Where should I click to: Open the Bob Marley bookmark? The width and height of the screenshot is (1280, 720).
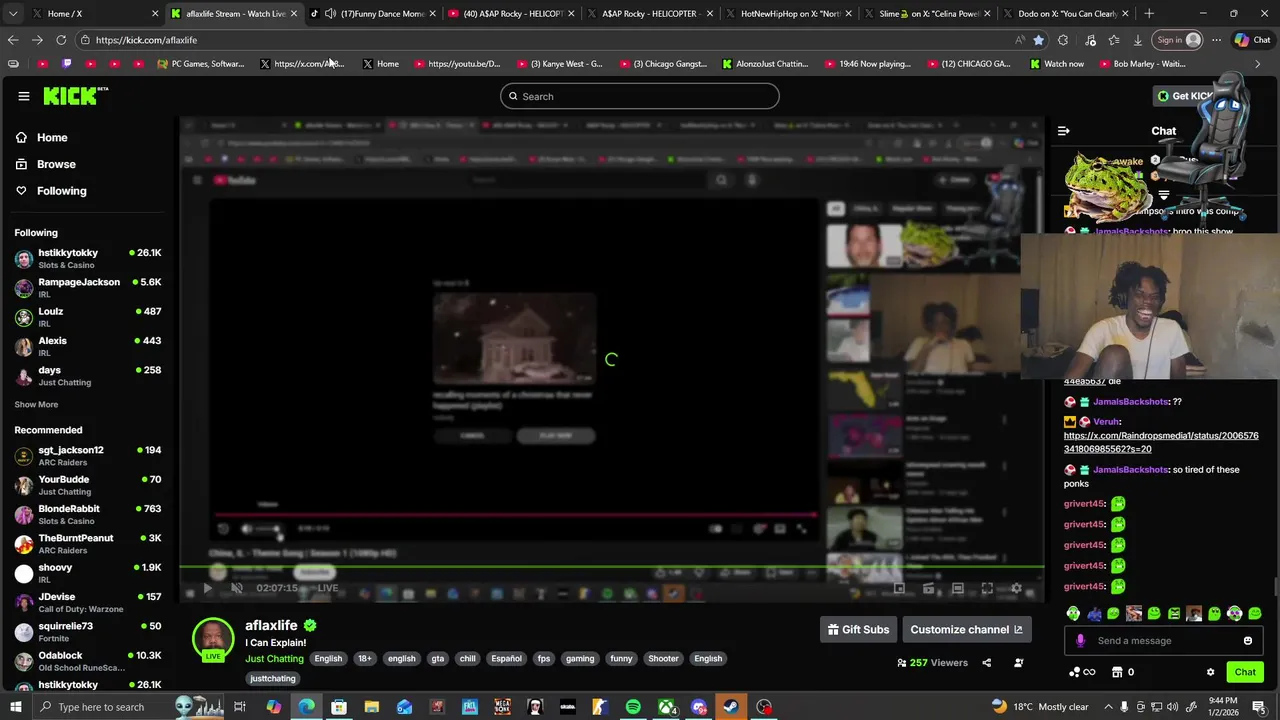[1142, 64]
